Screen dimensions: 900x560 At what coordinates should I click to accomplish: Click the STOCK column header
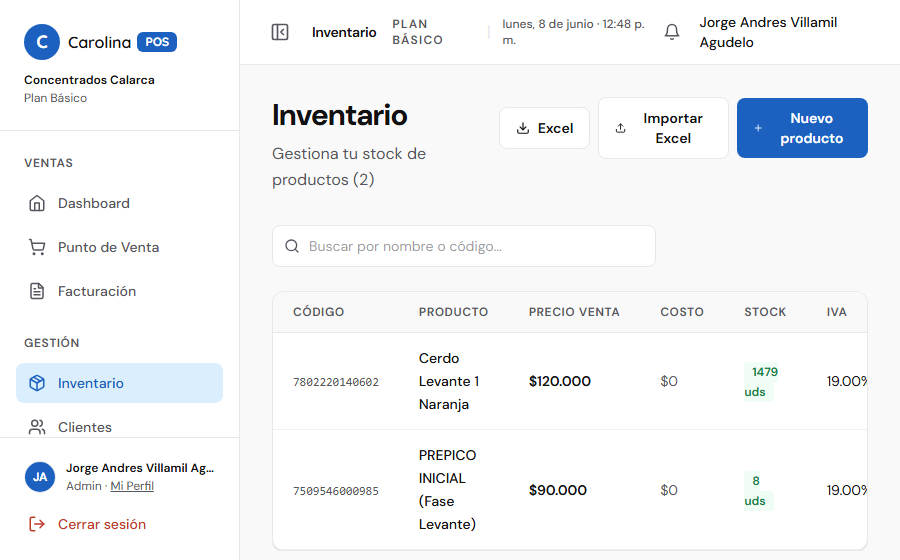(765, 312)
